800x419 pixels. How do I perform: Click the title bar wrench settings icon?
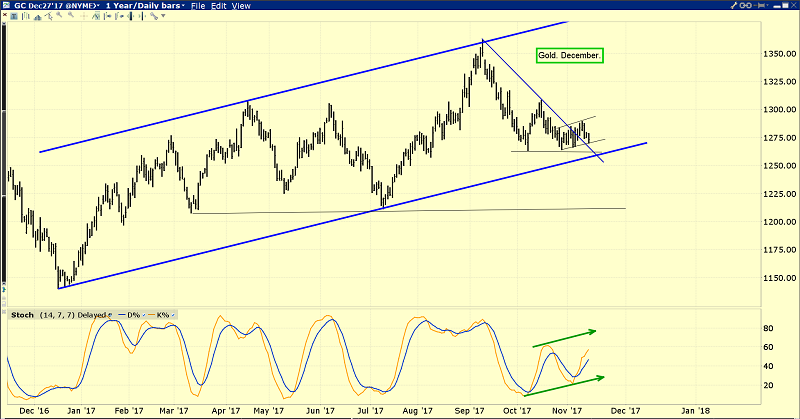click(734, 5)
